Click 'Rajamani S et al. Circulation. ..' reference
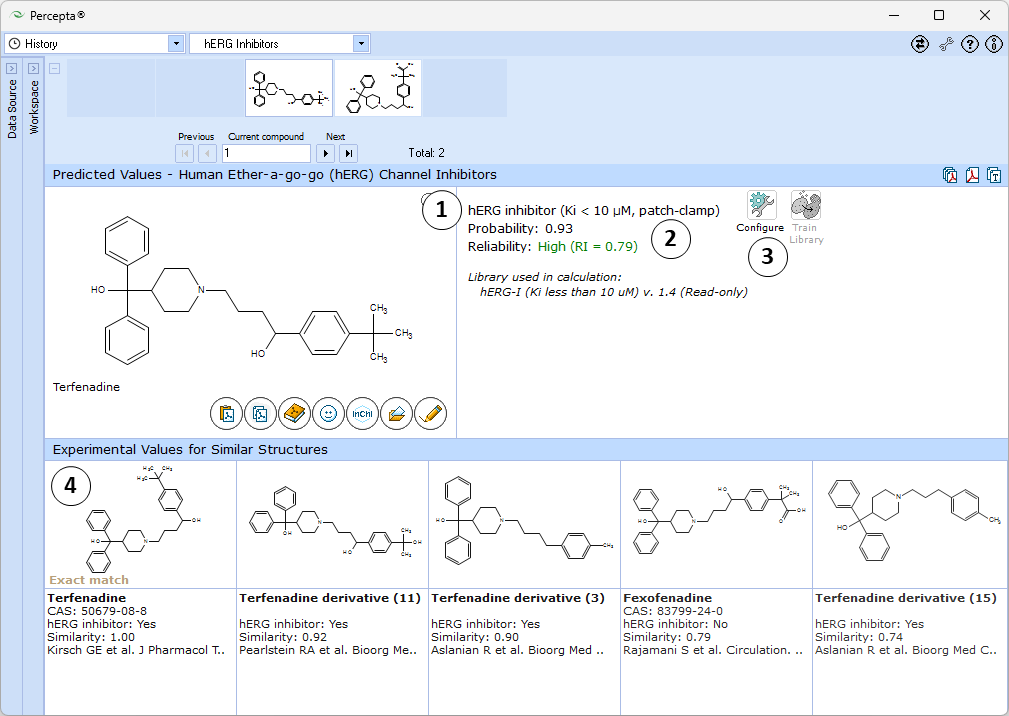 pos(713,650)
